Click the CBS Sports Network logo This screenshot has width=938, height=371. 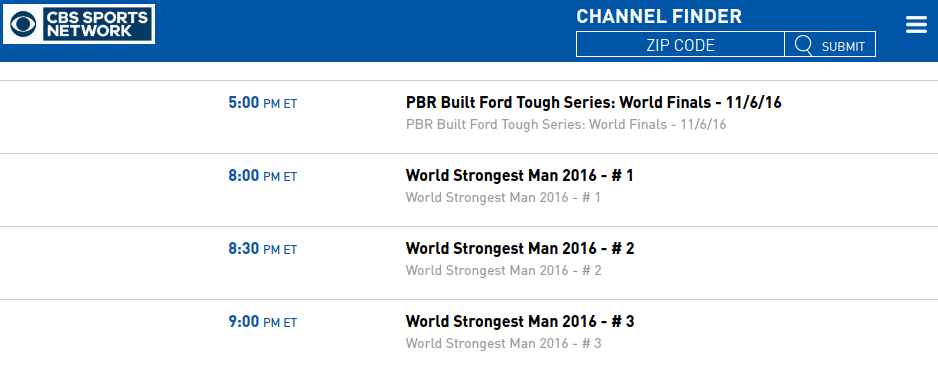79,24
